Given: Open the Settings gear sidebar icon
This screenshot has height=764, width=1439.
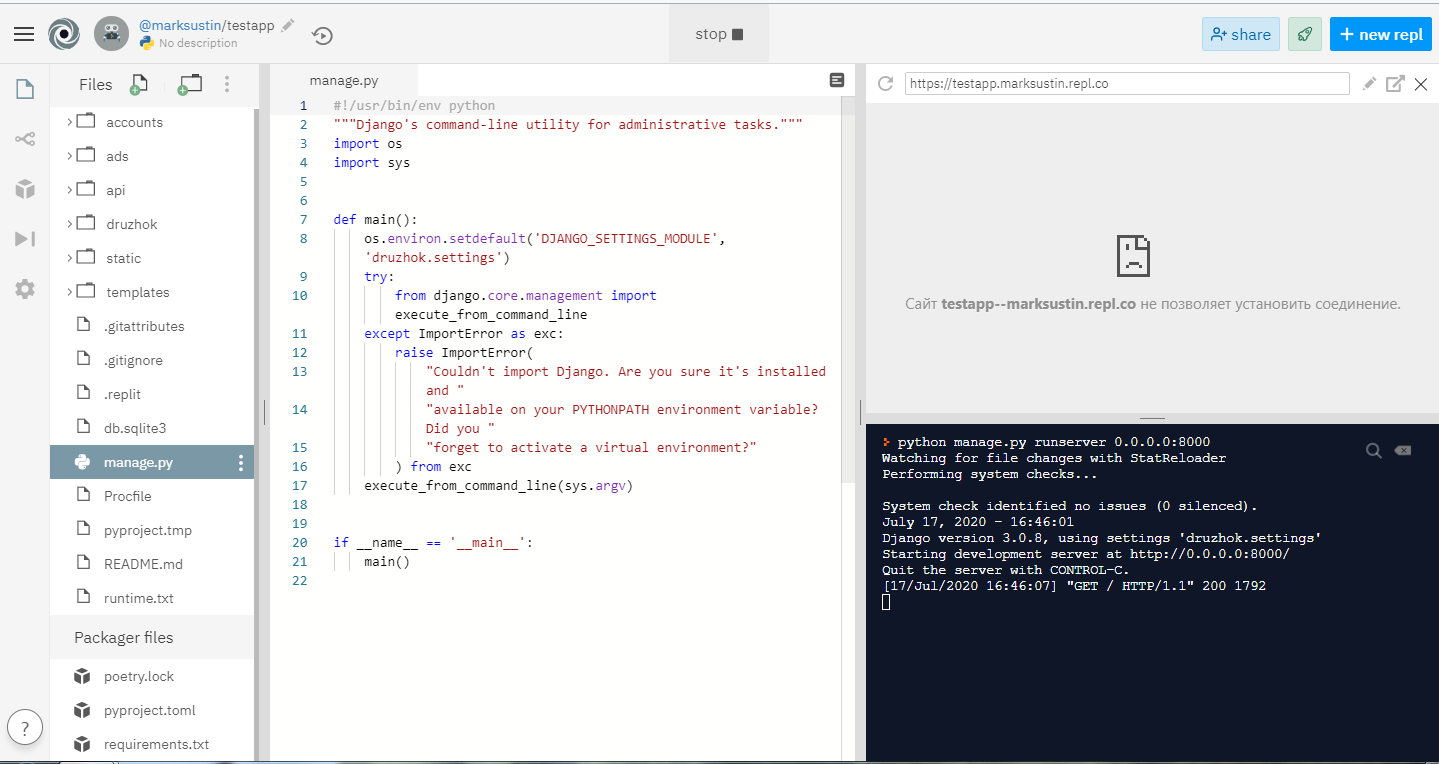Looking at the screenshot, I should [25, 289].
